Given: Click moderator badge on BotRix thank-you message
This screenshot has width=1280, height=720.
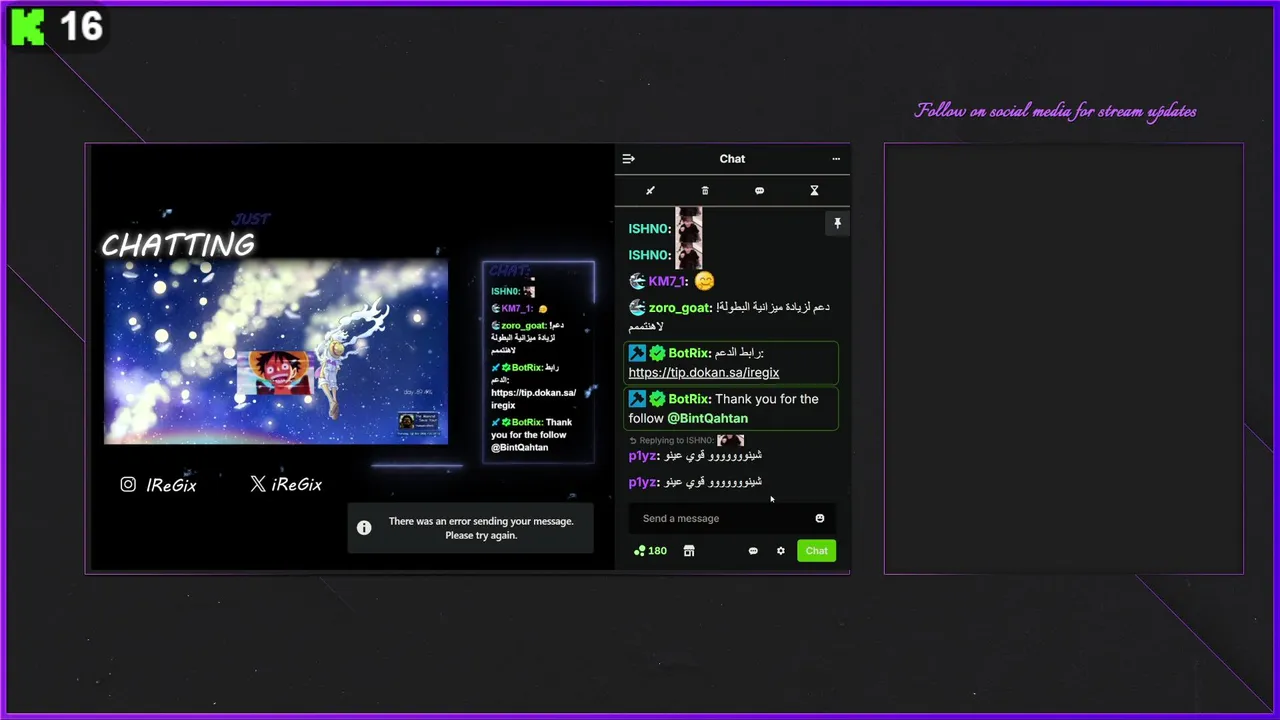Looking at the screenshot, I should pos(637,399).
